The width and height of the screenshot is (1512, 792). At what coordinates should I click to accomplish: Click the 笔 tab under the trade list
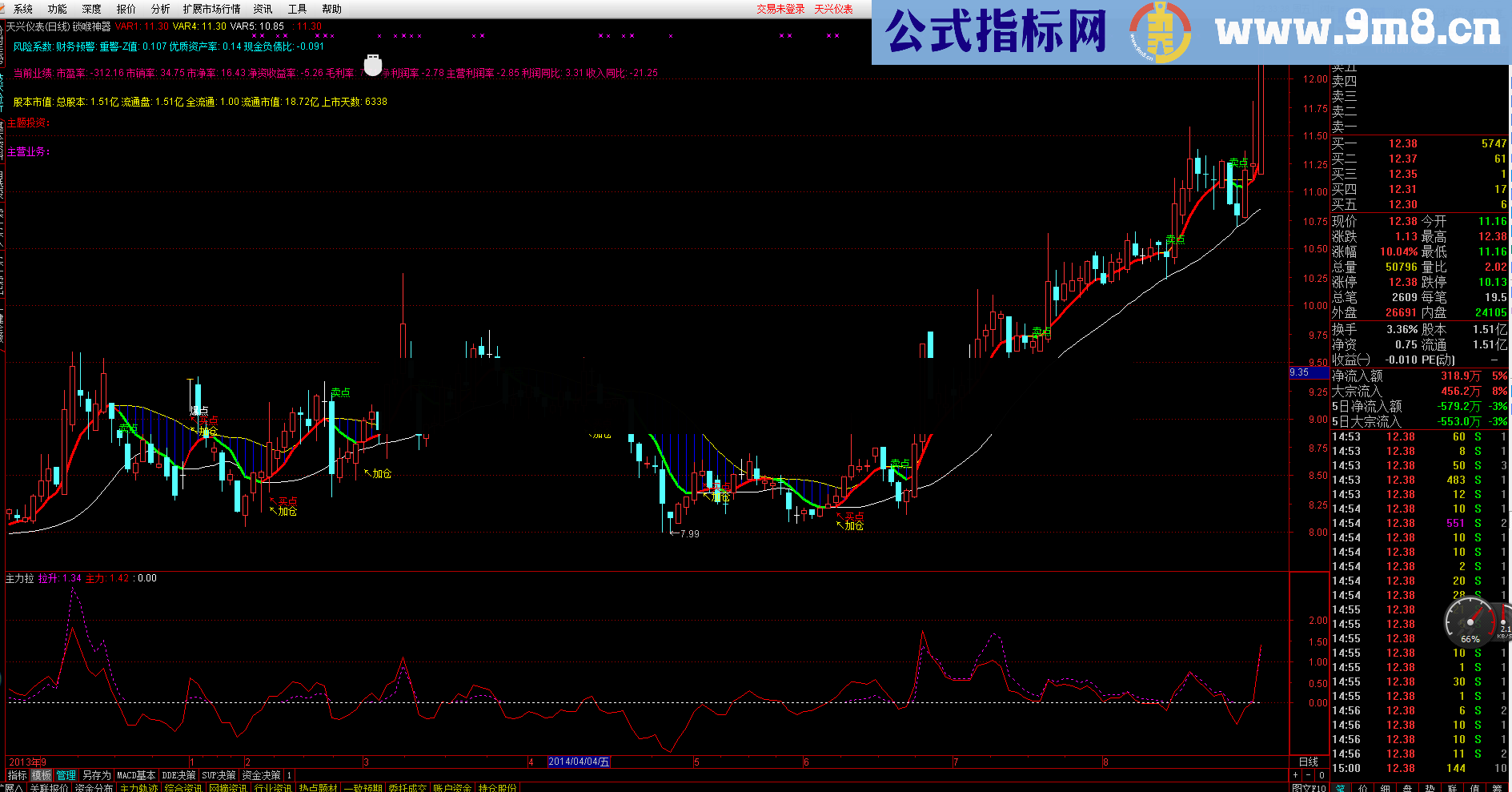(x=1340, y=788)
